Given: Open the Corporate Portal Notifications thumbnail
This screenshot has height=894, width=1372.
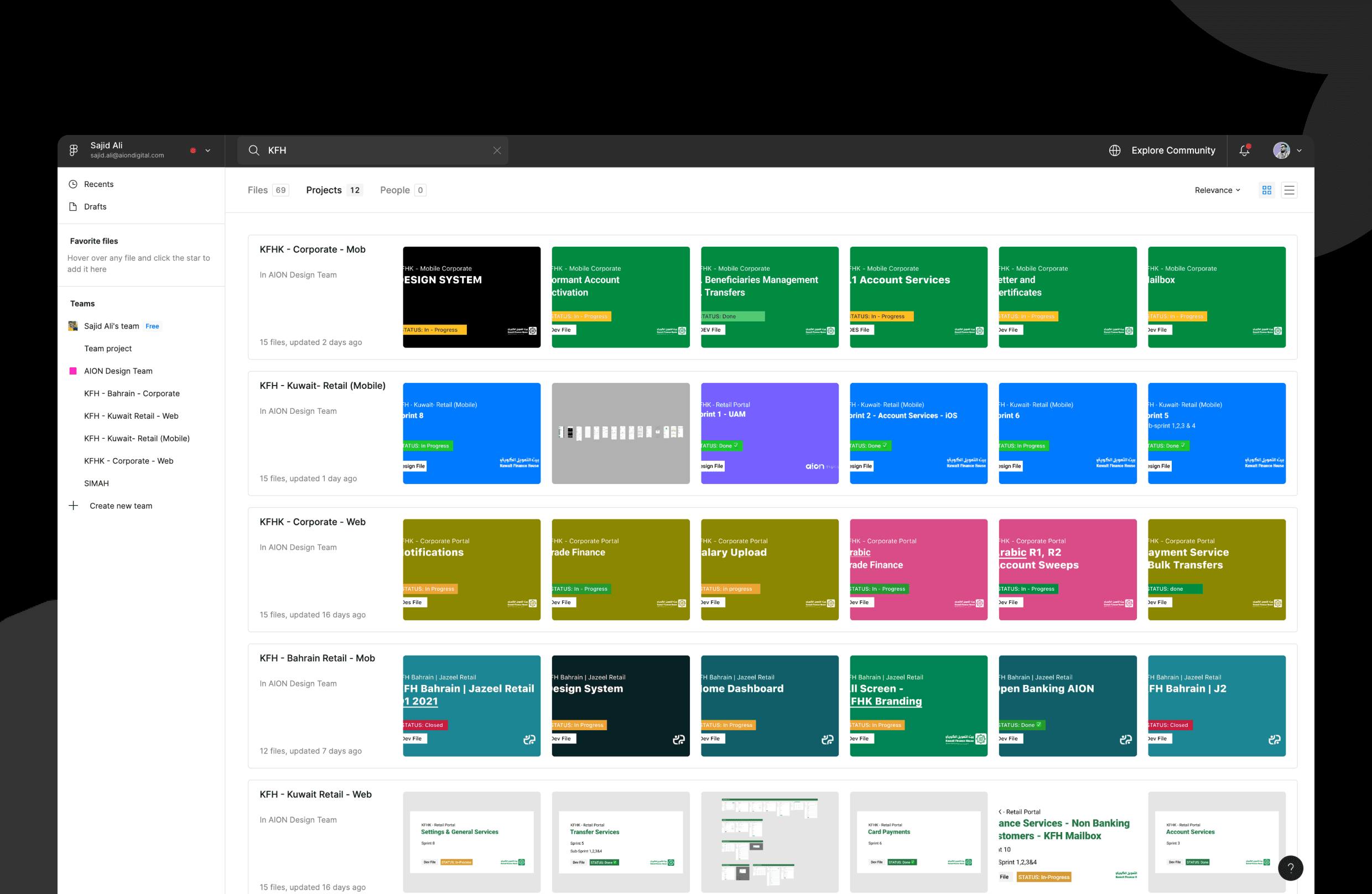Looking at the screenshot, I should pyautogui.click(x=471, y=569).
